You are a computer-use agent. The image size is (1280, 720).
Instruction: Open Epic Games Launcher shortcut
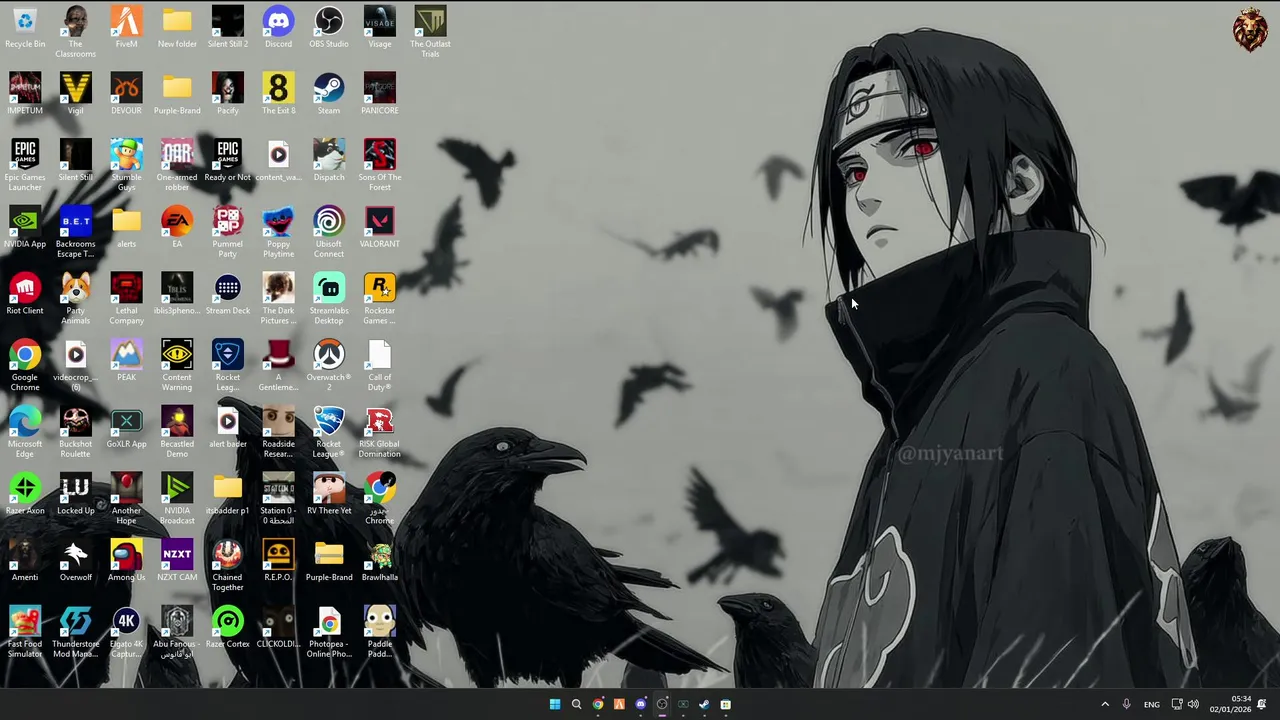[x=25, y=165]
